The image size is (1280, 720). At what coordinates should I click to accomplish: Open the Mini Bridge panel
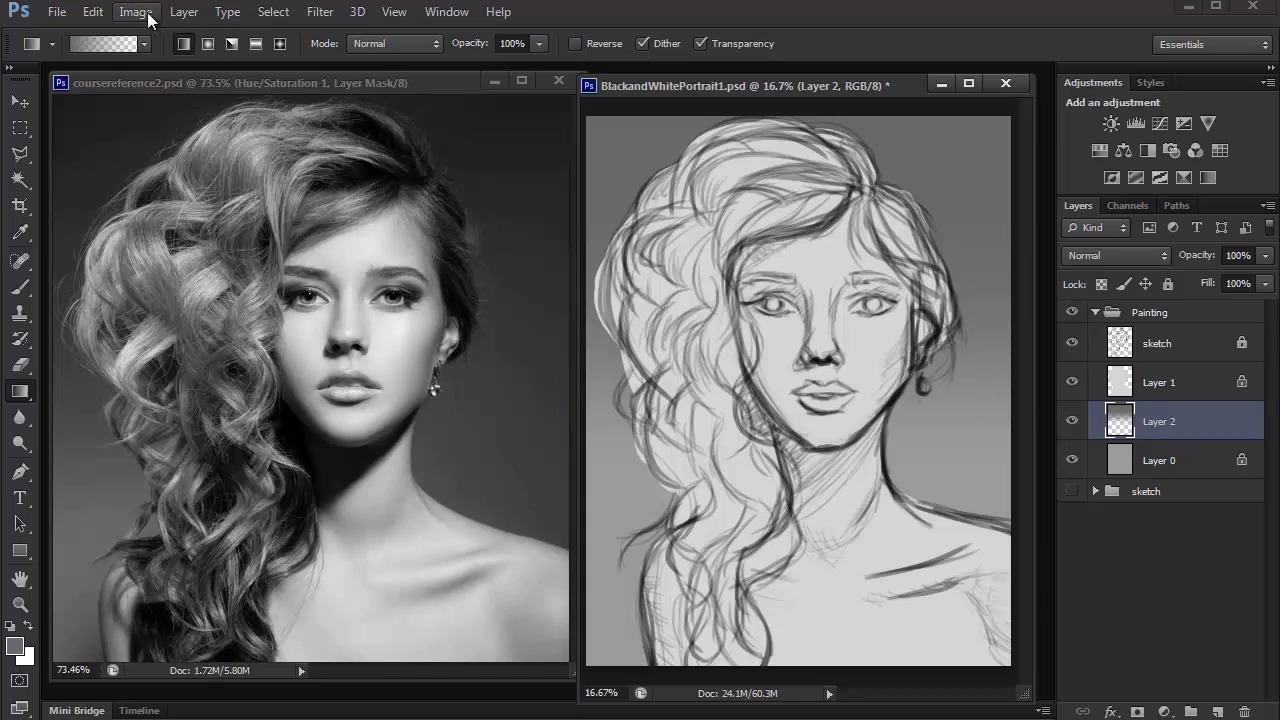point(77,711)
